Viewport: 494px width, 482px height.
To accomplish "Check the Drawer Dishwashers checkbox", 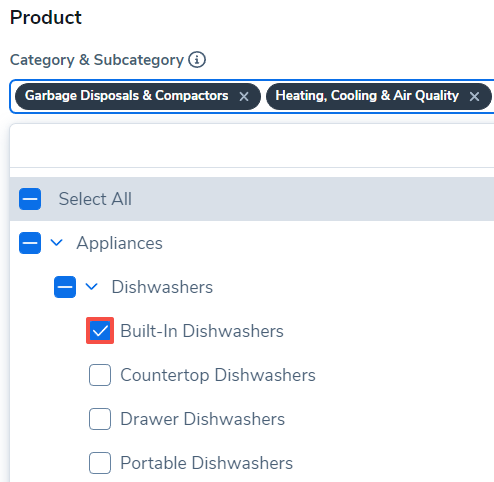I will [x=100, y=419].
